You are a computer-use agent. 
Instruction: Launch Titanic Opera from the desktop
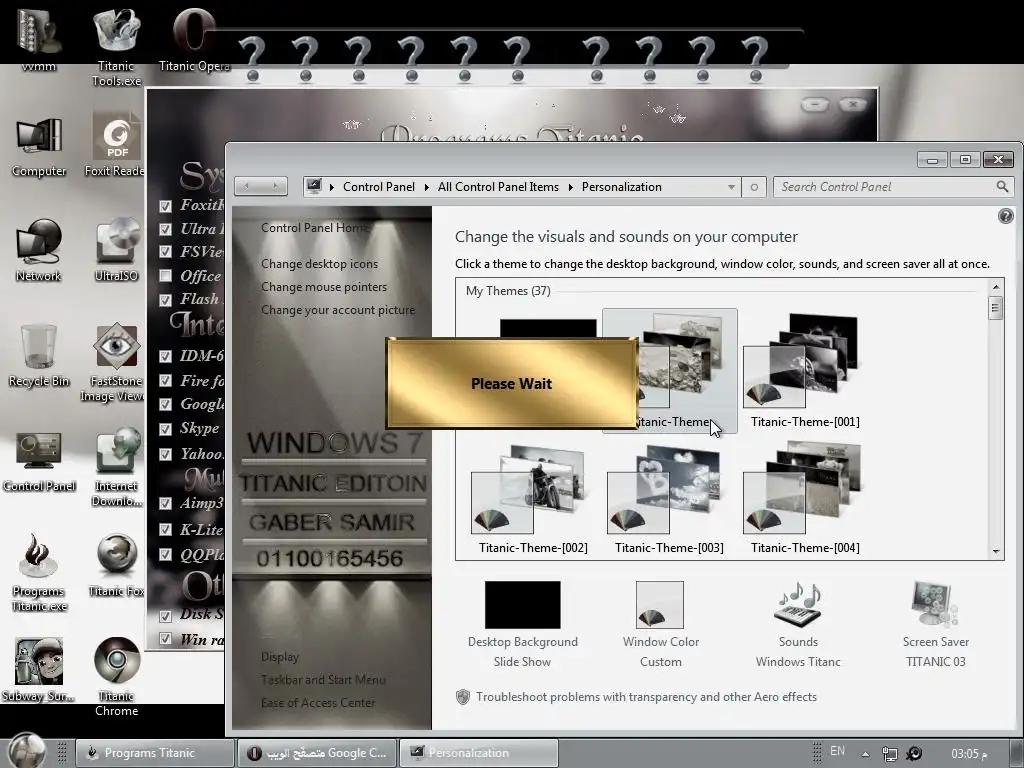pos(194,39)
